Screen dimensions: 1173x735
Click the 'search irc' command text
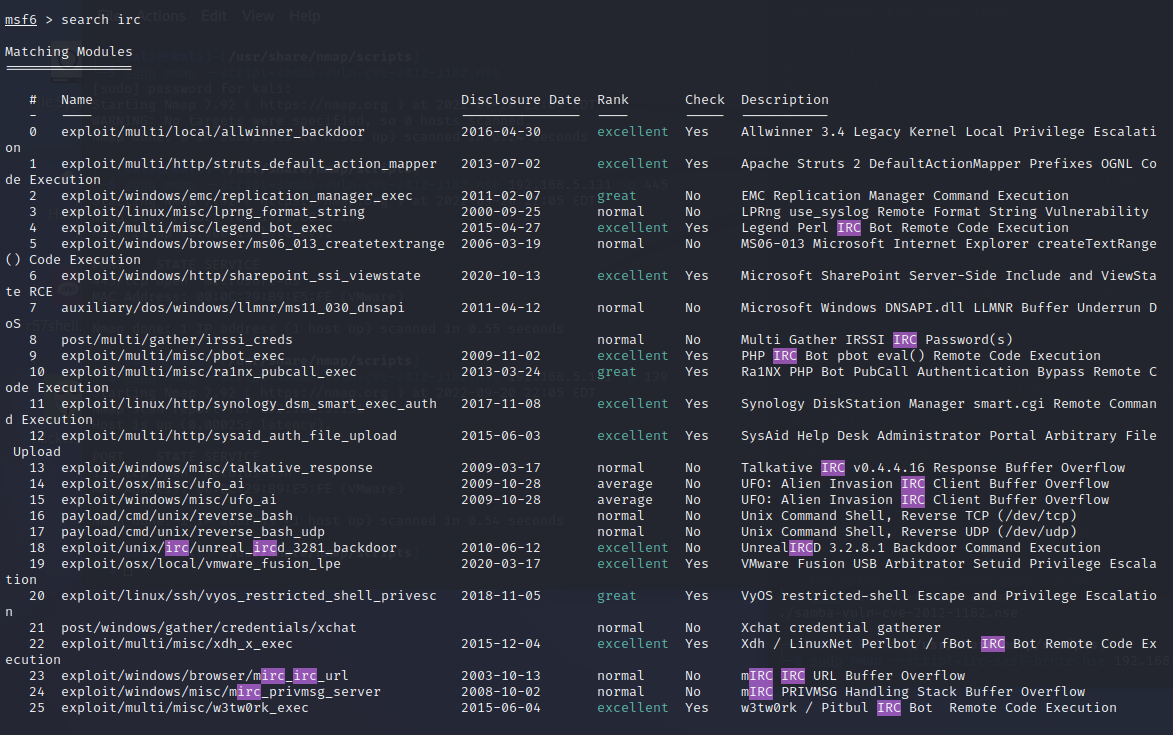100,19
